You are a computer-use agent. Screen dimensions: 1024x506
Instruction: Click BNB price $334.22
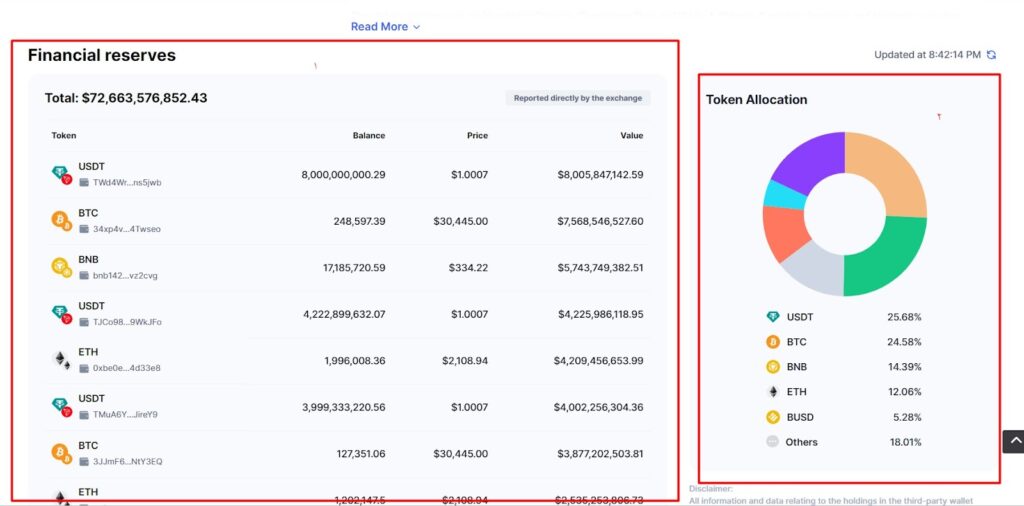click(468, 267)
